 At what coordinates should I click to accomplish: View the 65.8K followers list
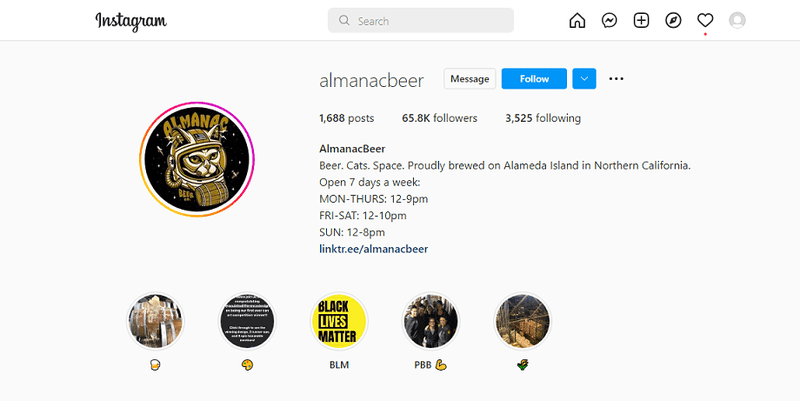[440, 118]
